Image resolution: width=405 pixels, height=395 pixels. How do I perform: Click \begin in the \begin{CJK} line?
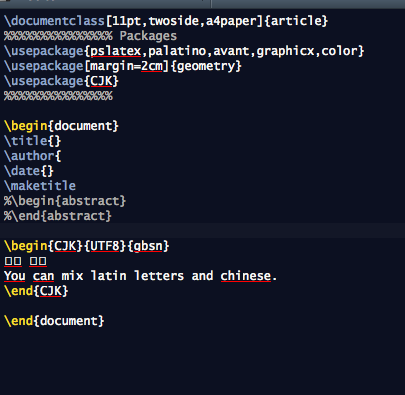26,246
